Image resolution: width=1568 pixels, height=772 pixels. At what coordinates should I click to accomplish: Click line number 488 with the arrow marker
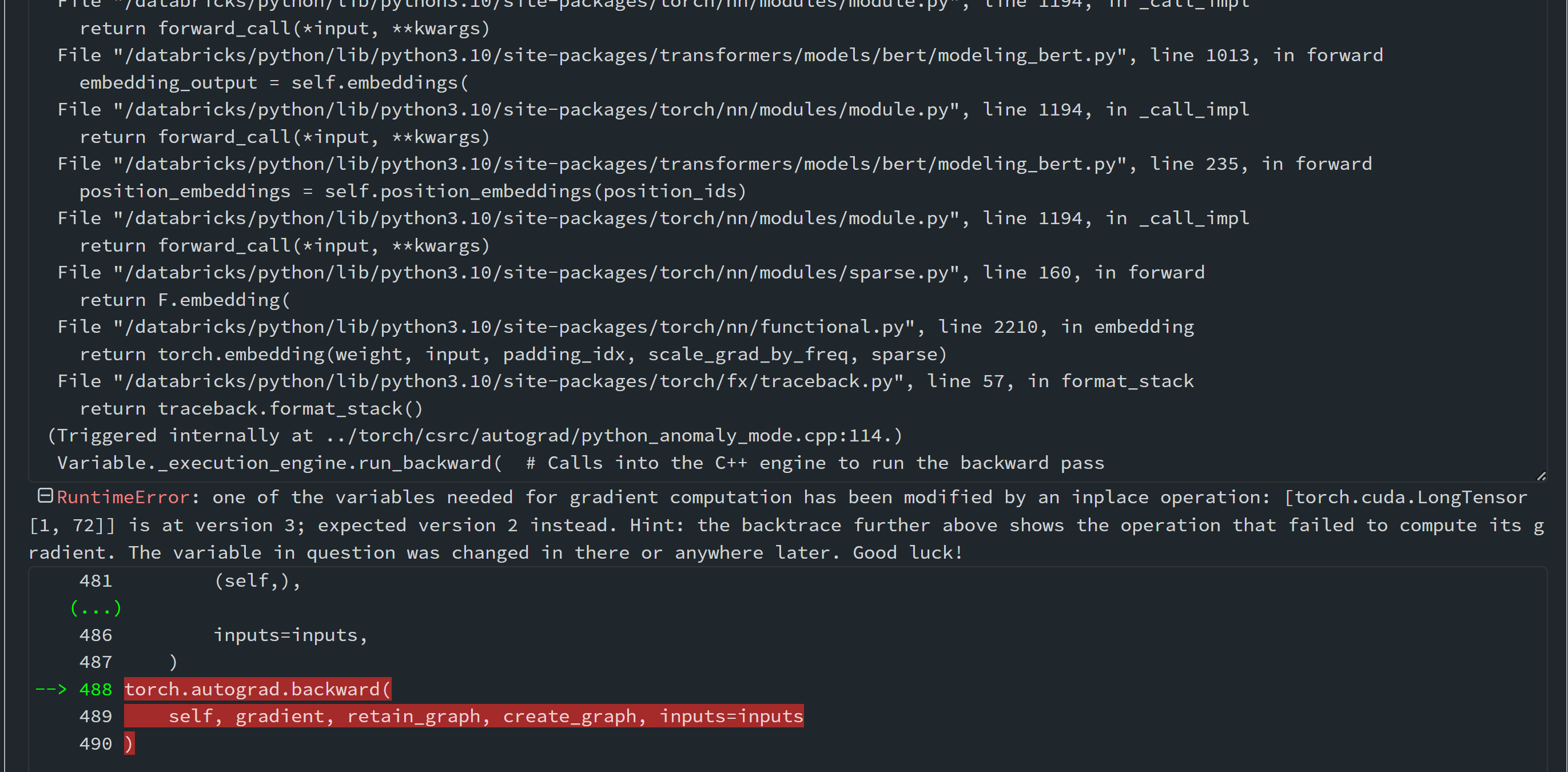tap(96, 689)
